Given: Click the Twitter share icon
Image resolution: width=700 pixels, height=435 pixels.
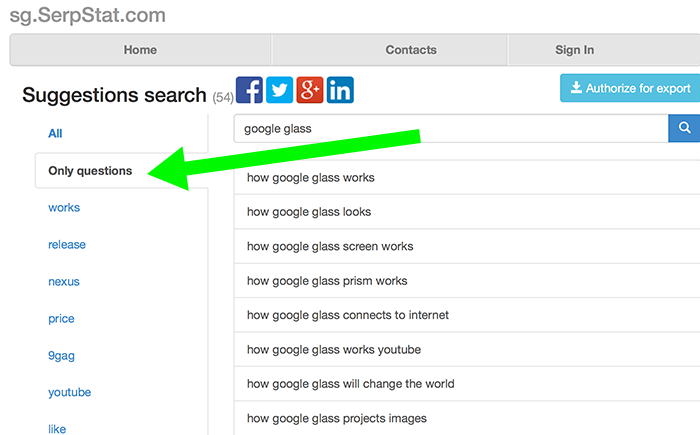Looking at the screenshot, I should point(279,90).
